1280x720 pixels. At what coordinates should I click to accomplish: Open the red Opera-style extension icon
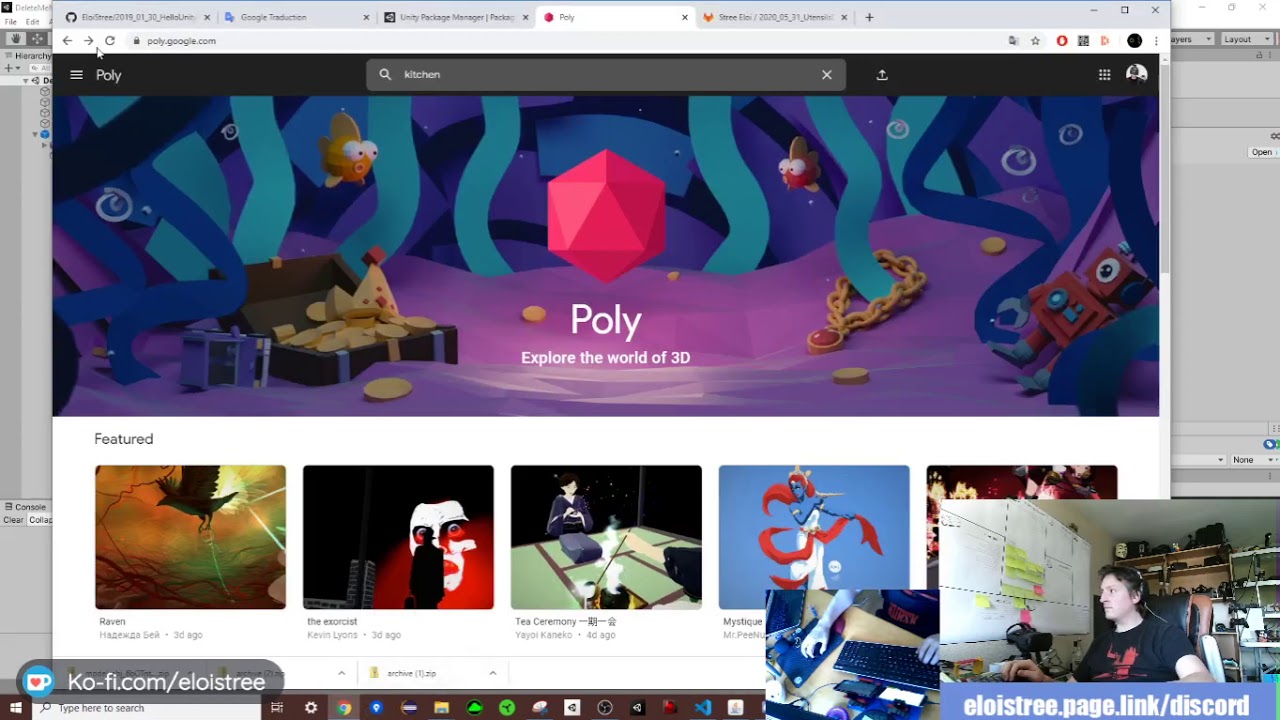click(1062, 41)
